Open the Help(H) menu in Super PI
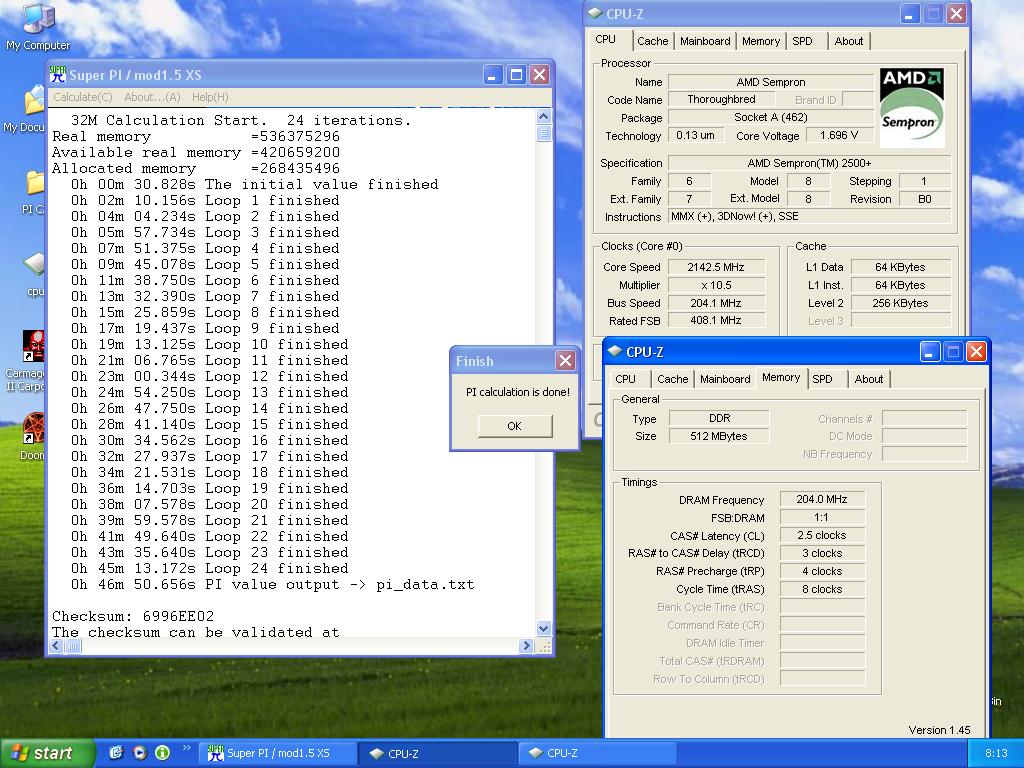Screen dimensions: 1024x768 tap(210, 97)
